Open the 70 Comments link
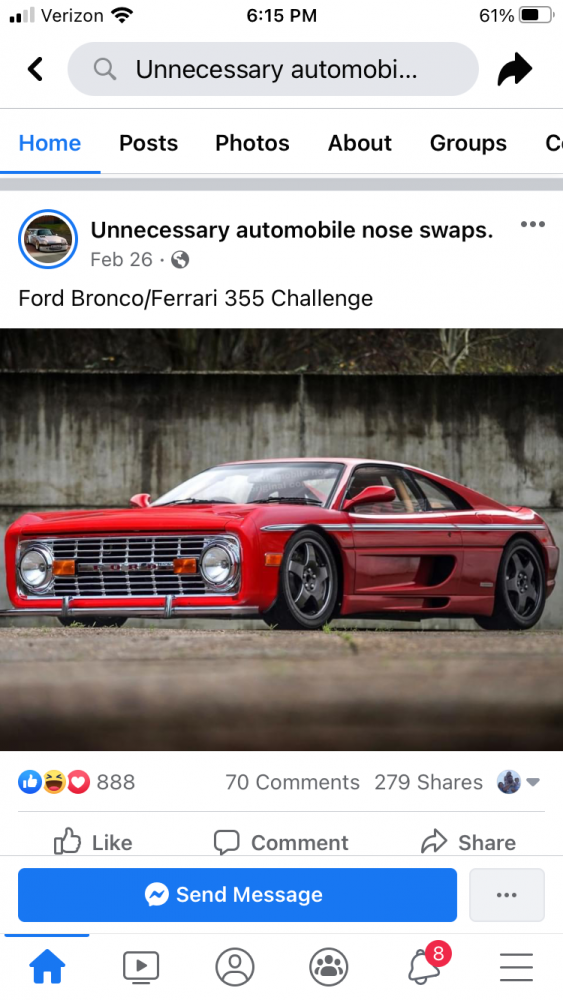The width and height of the screenshot is (563, 1000). 292,782
